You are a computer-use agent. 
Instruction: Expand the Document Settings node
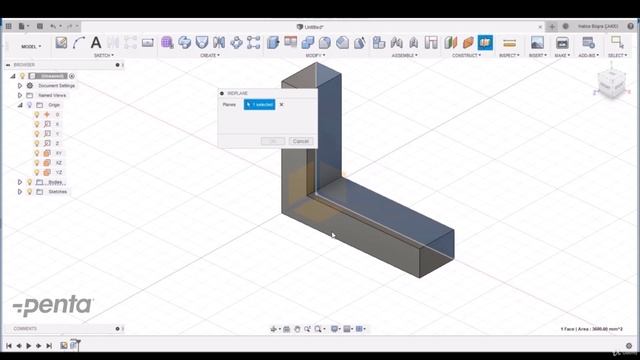20,86
